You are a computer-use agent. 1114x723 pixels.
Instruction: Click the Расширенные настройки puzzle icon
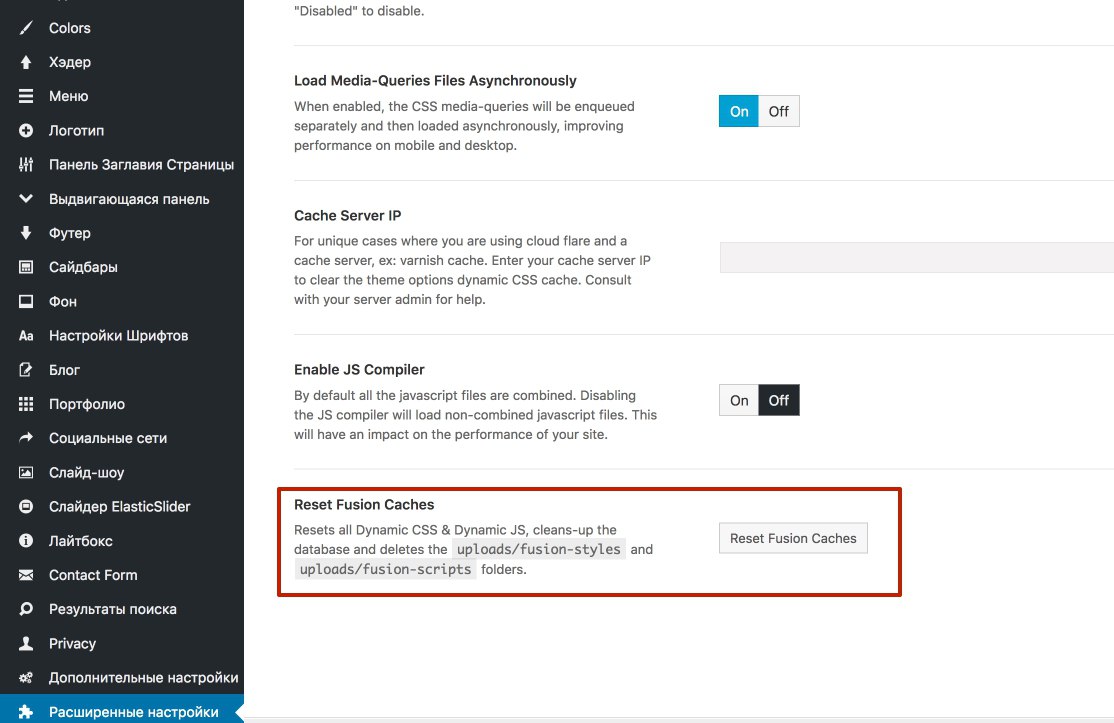[x=26, y=712]
